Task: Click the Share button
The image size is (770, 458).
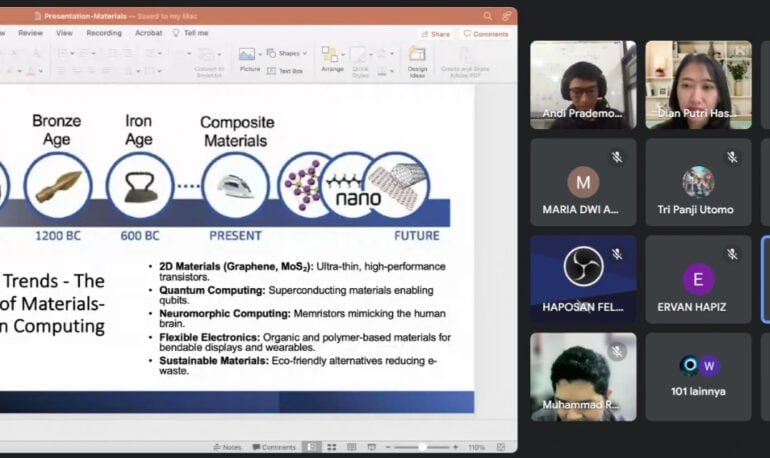Action: point(436,34)
